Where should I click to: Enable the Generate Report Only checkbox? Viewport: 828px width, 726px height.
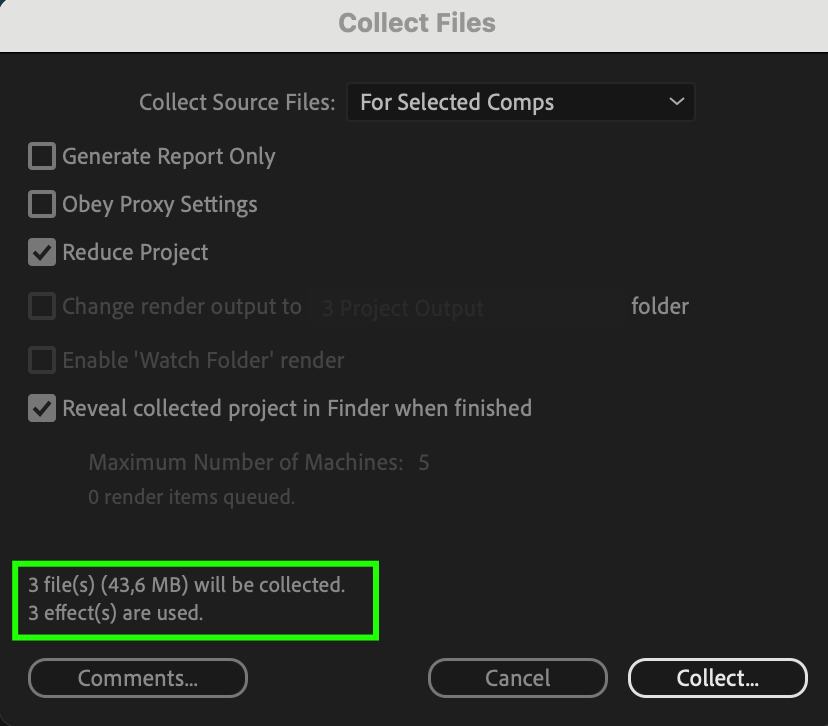[42, 156]
